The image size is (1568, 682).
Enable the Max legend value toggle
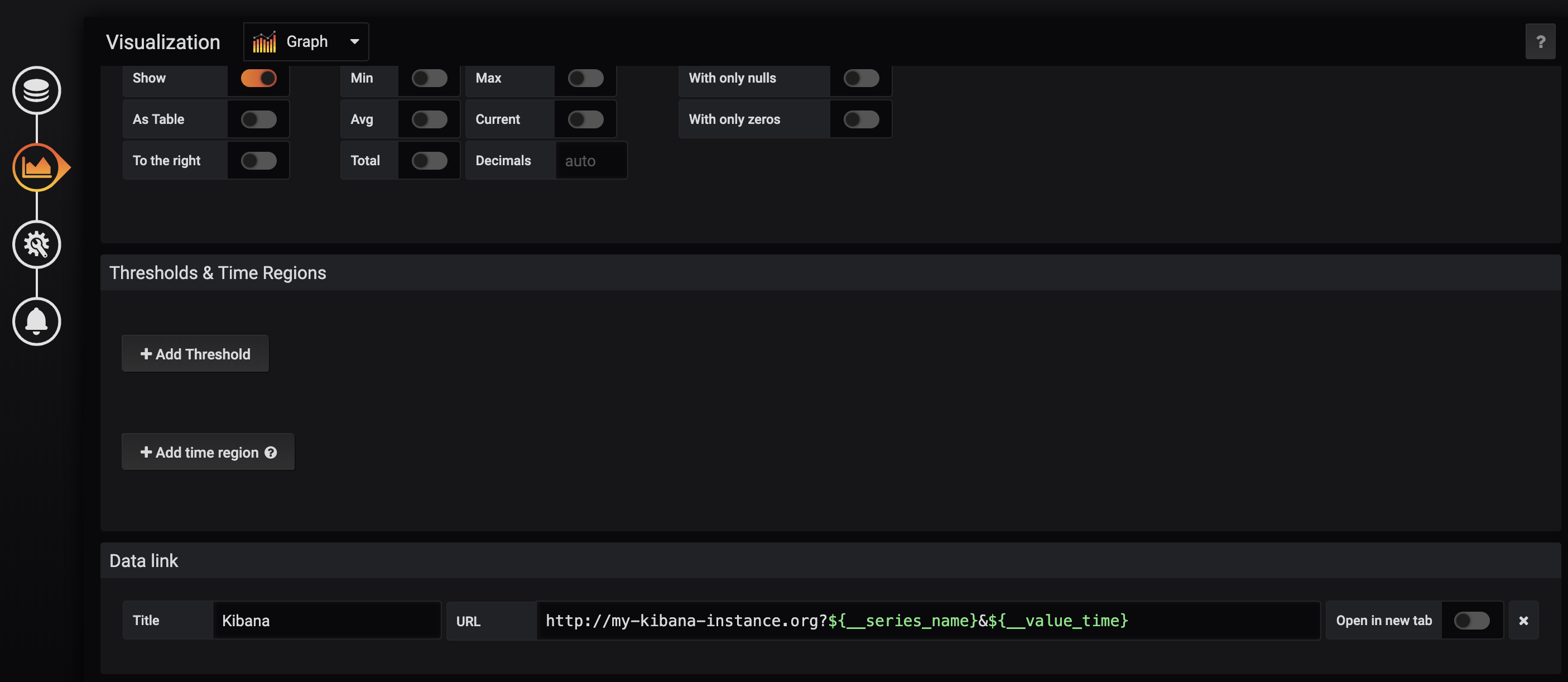[x=585, y=78]
